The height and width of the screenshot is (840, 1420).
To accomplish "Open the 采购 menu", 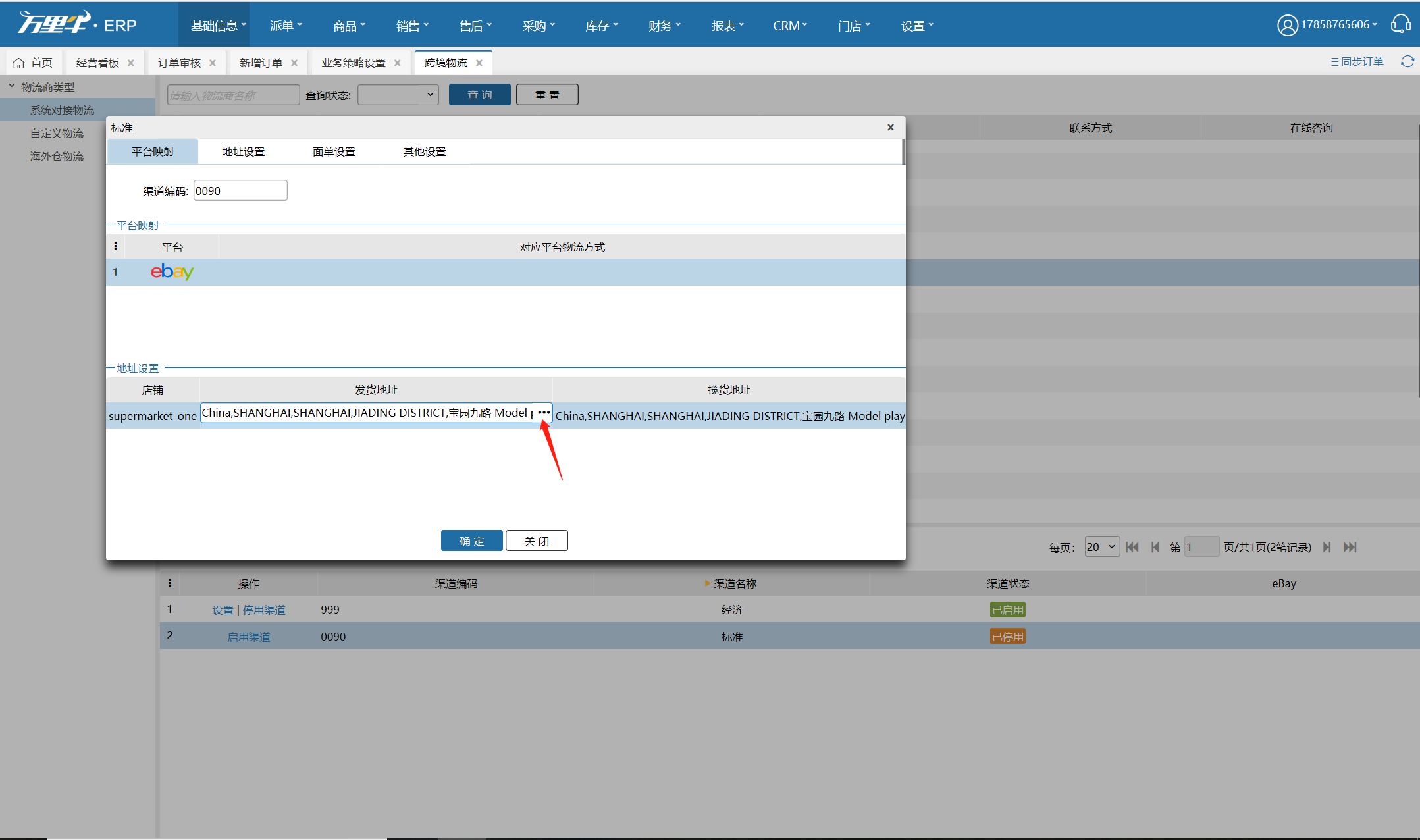I will 539,25.
